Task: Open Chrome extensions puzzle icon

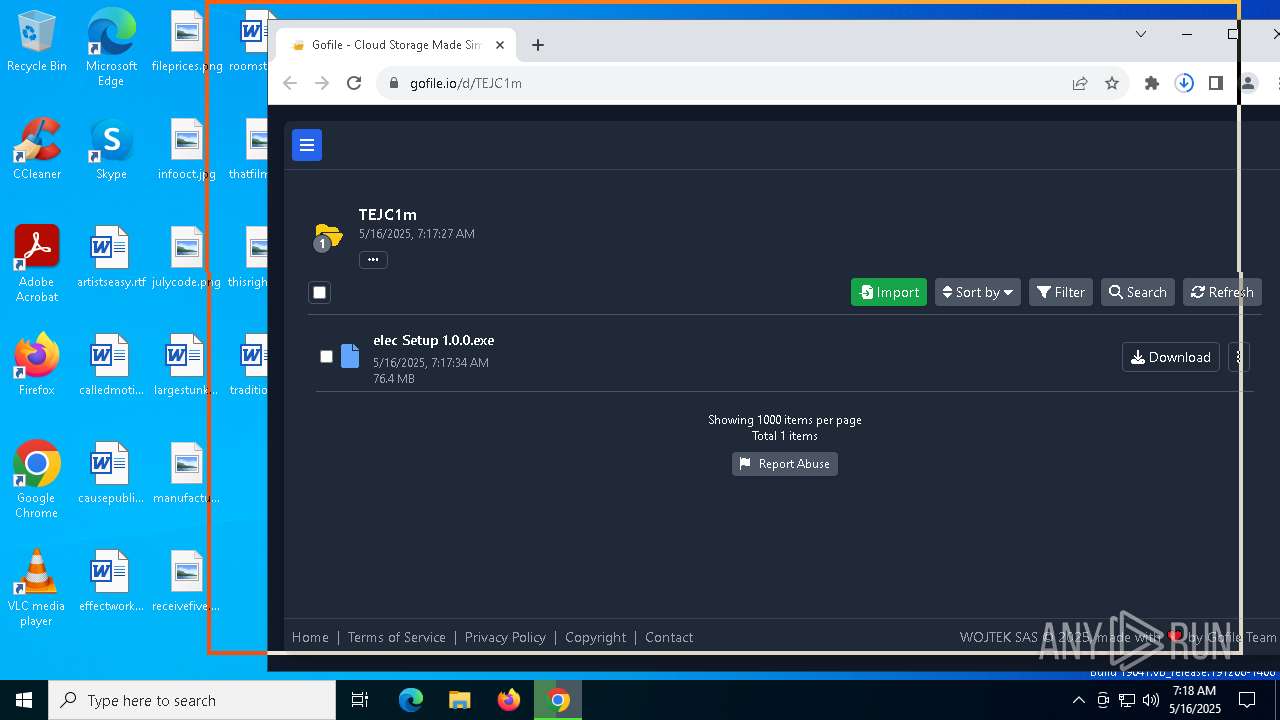Action: 1152,84
